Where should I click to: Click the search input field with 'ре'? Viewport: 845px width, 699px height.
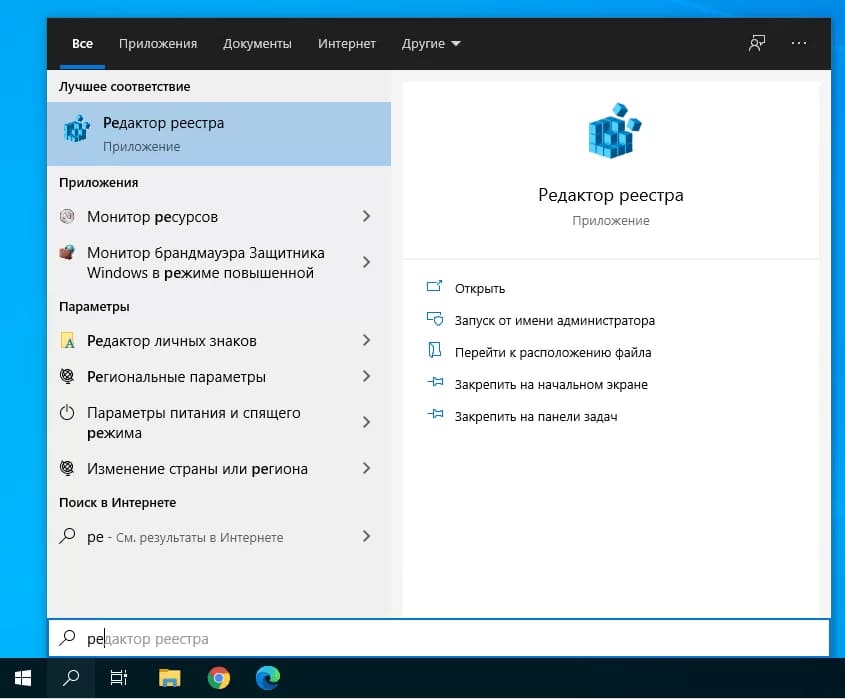pos(439,638)
